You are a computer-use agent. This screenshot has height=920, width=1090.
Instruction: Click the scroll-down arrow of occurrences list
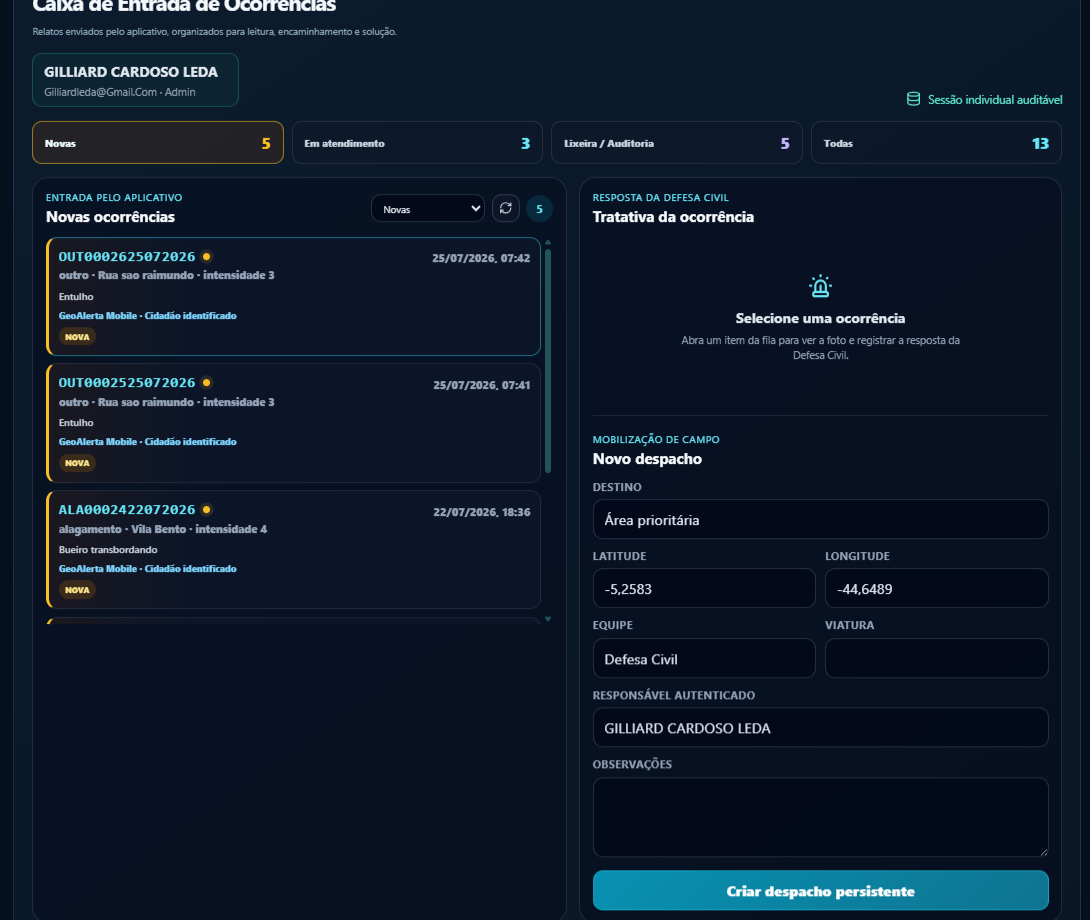click(x=548, y=618)
